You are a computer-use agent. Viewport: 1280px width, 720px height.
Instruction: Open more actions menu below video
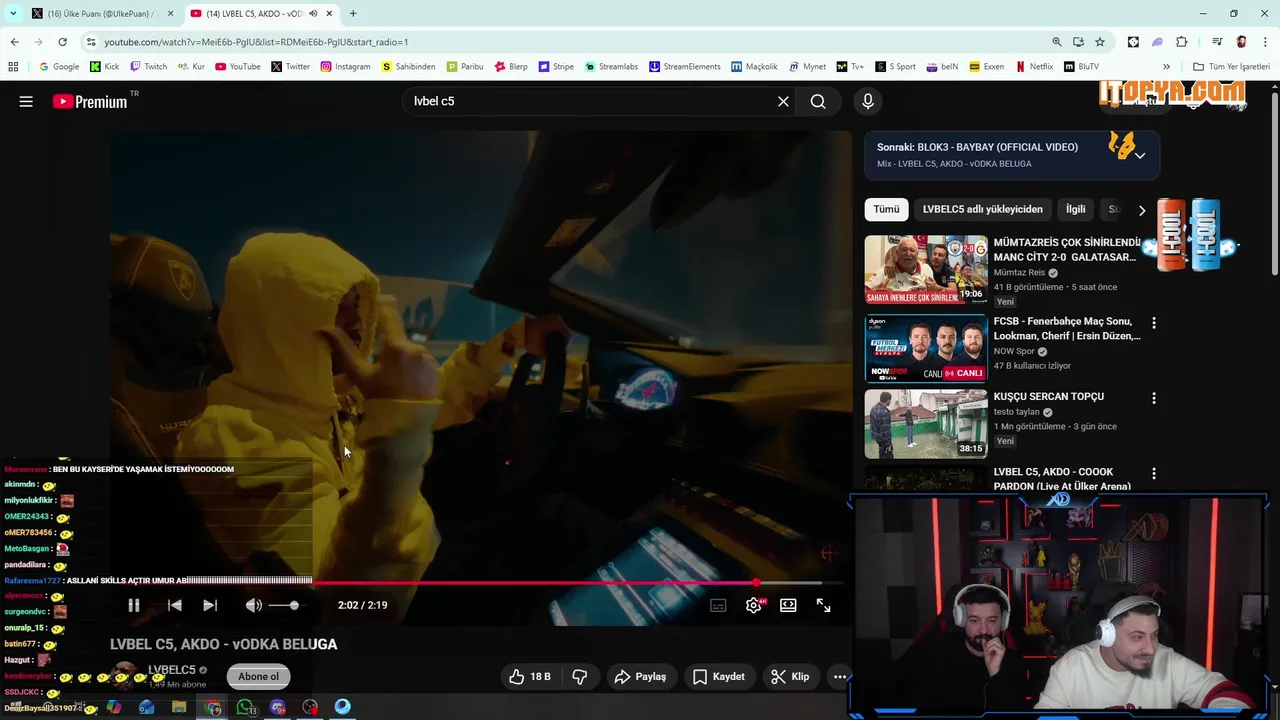(x=840, y=677)
